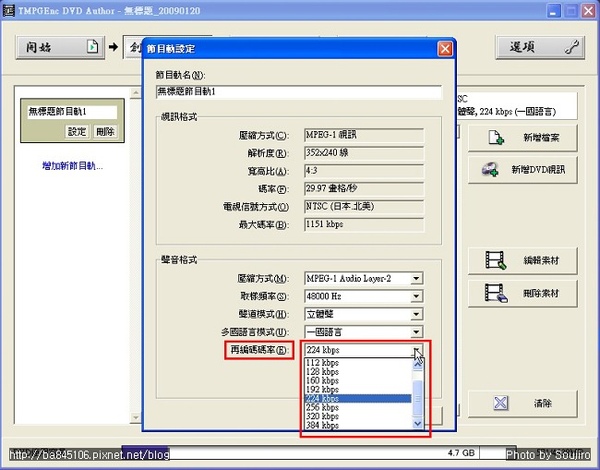Select 384 kbps in bitrate list

click(358, 425)
